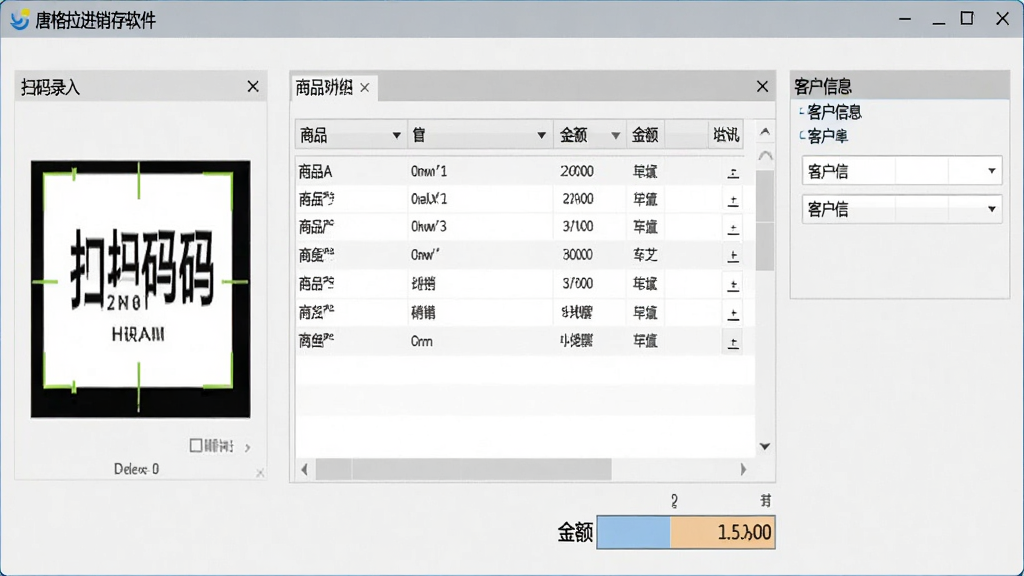The width and height of the screenshot is (1024, 576).
Task: Click the orange 金额 total field
Action: [x=722, y=532]
